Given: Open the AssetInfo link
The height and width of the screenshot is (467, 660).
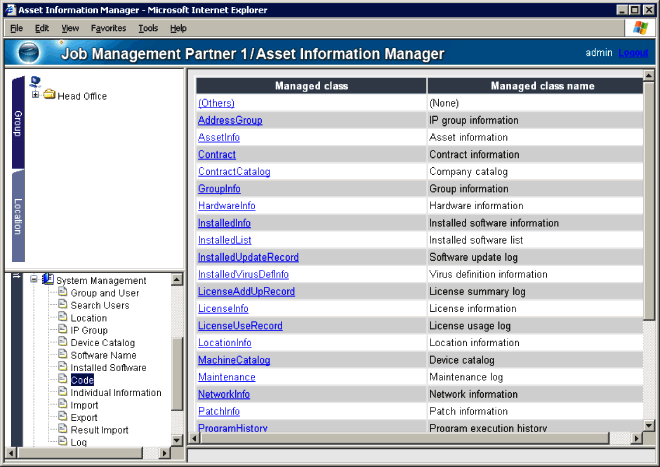Looking at the screenshot, I should pyautogui.click(x=219, y=137).
